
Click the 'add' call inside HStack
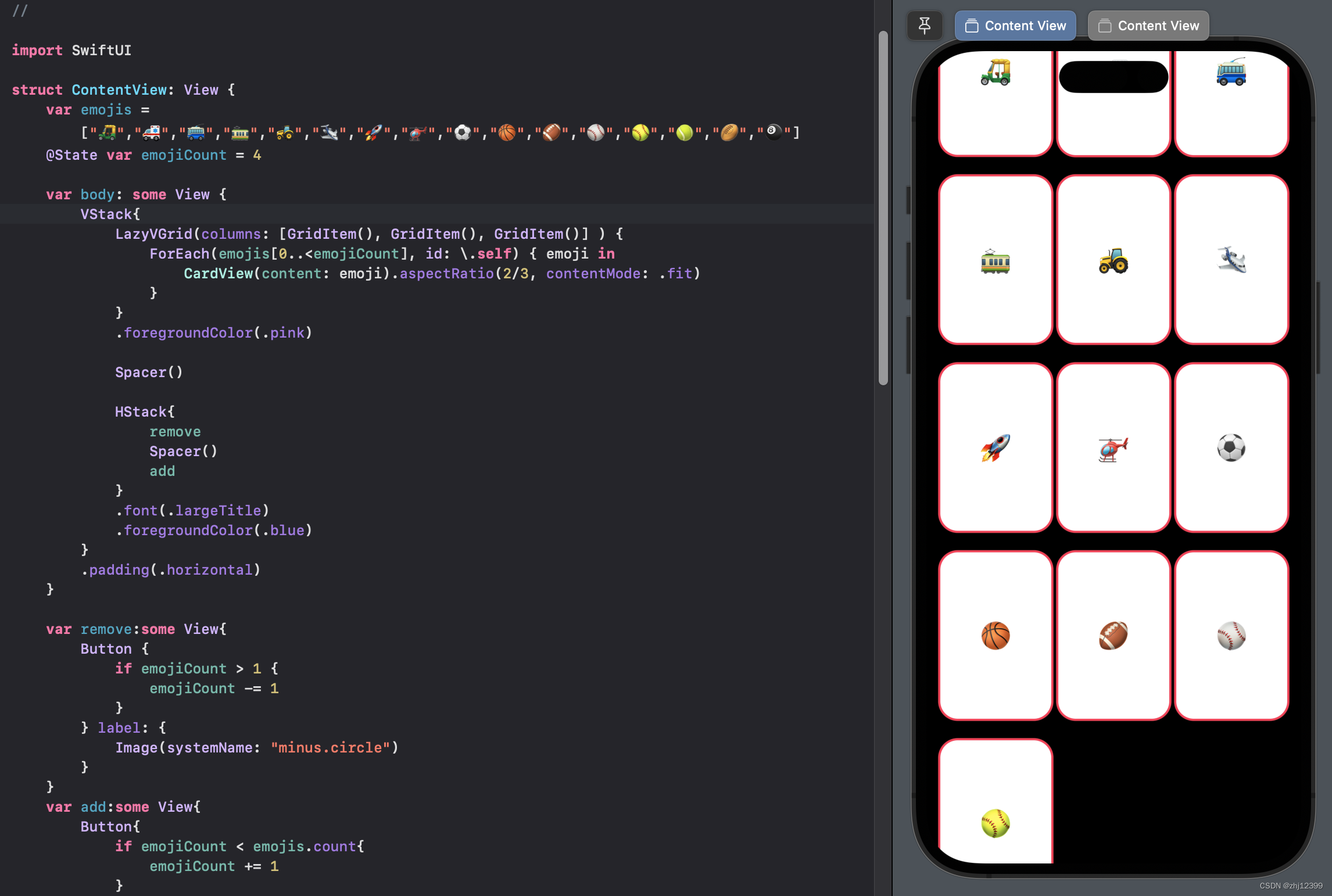coord(162,471)
